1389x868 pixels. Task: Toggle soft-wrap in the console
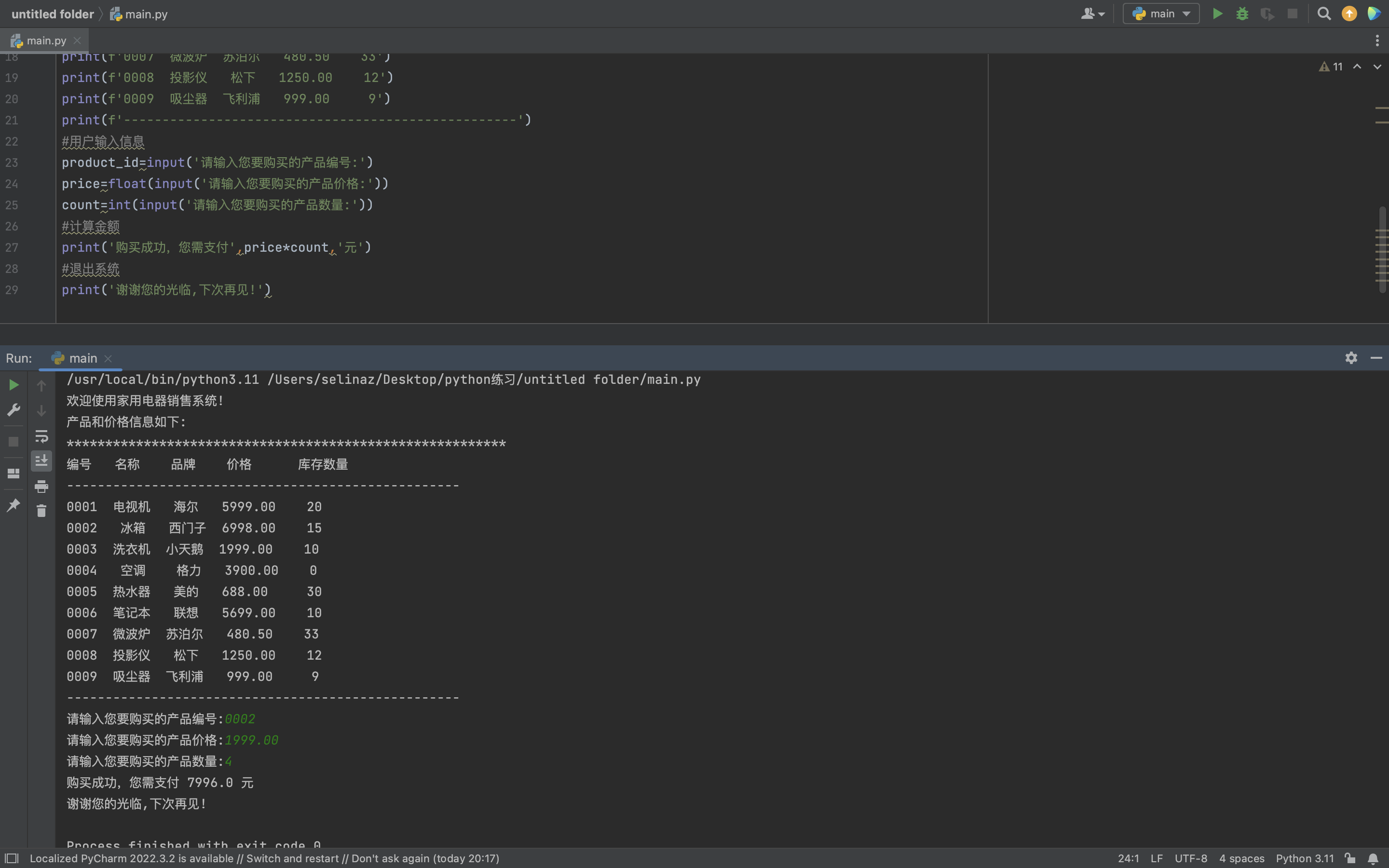41,436
